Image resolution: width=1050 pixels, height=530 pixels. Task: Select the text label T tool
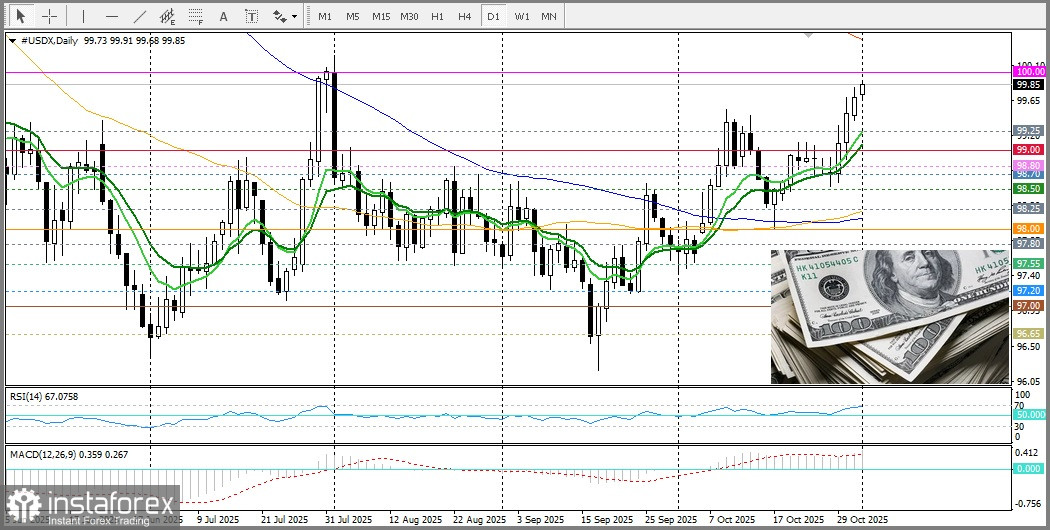251,16
